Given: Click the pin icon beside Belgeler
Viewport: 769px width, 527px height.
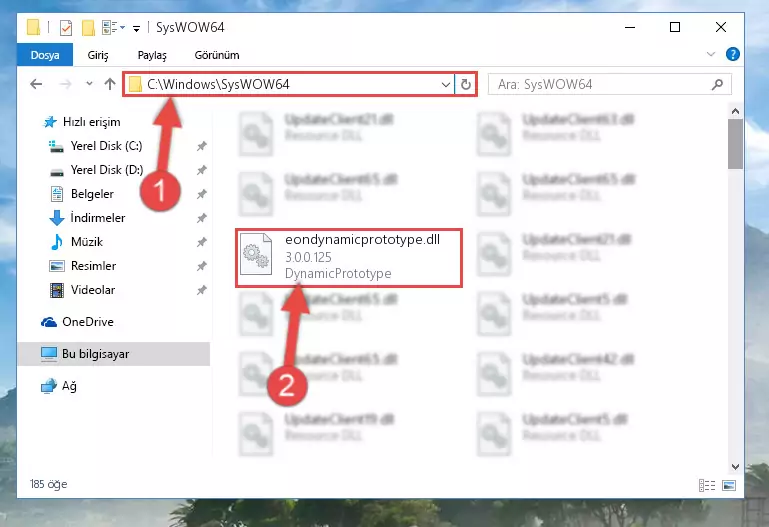Looking at the screenshot, I should (202, 194).
